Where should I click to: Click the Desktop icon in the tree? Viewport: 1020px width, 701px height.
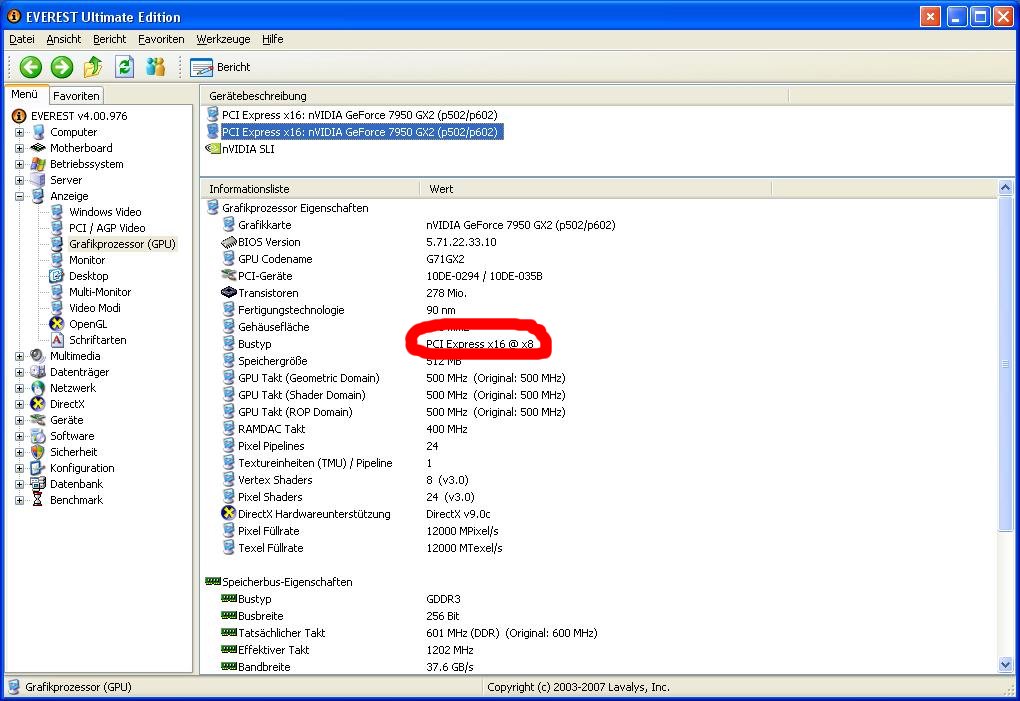(57, 276)
